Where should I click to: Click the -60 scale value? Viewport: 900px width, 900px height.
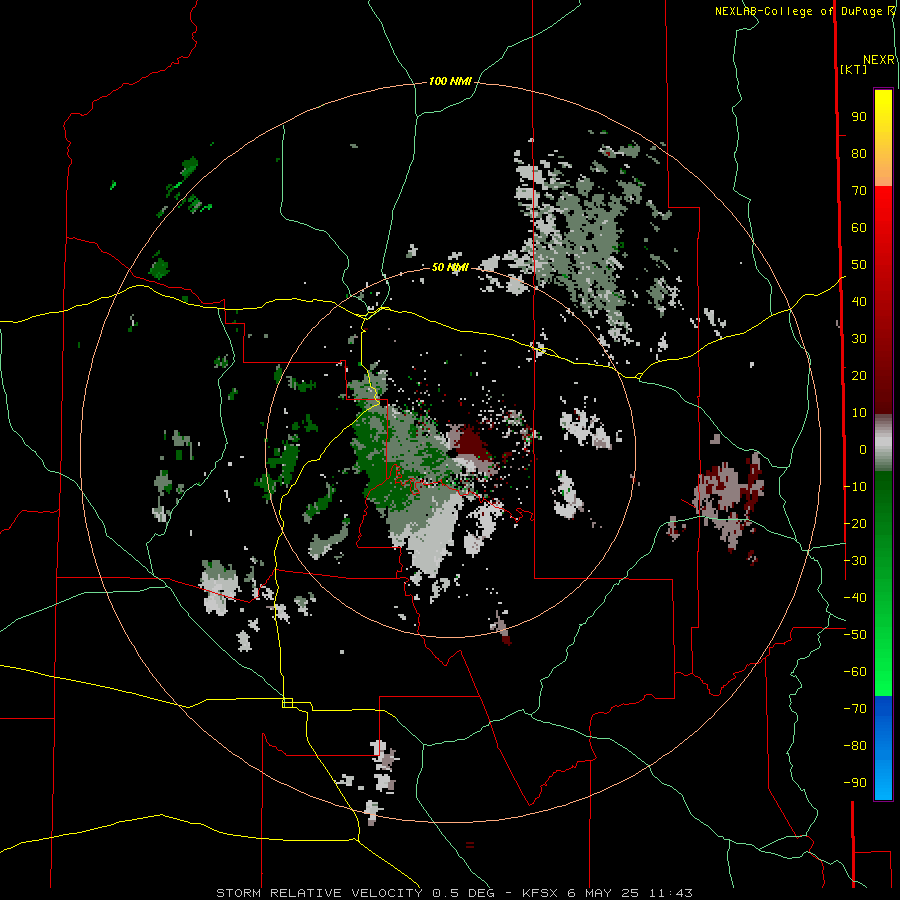pyautogui.click(x=855, y=672)
